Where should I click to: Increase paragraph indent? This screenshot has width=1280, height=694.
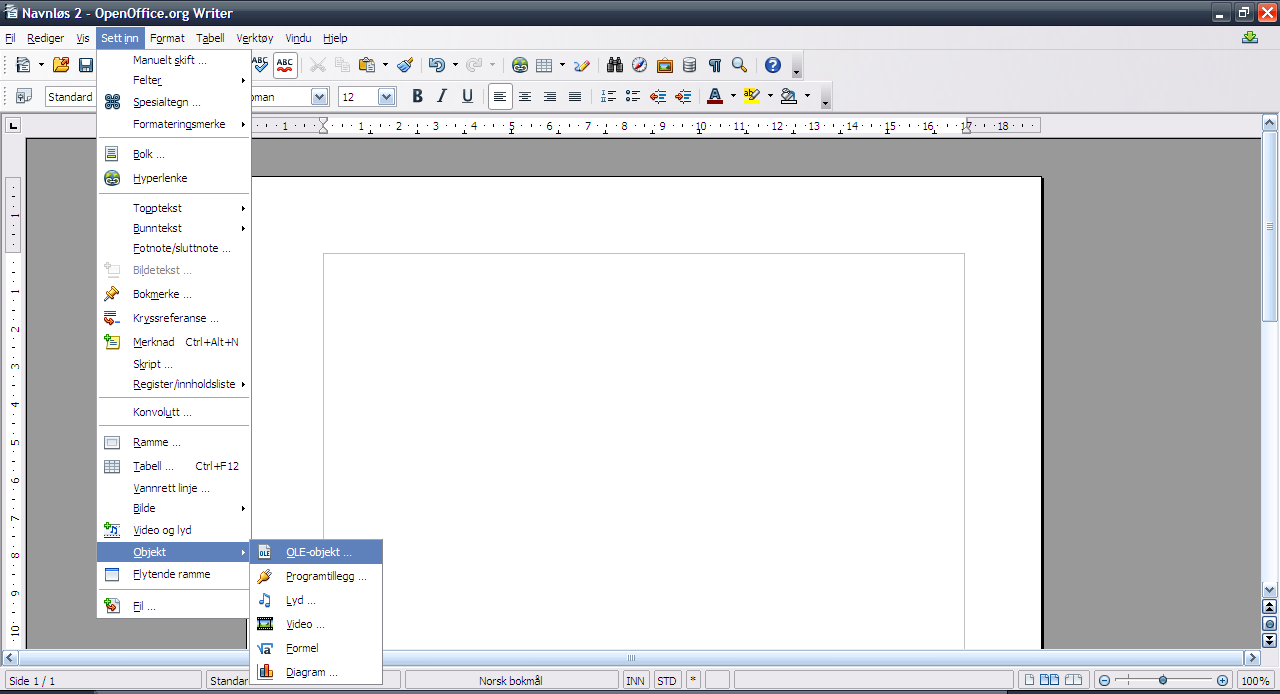[x=683, y=96]
